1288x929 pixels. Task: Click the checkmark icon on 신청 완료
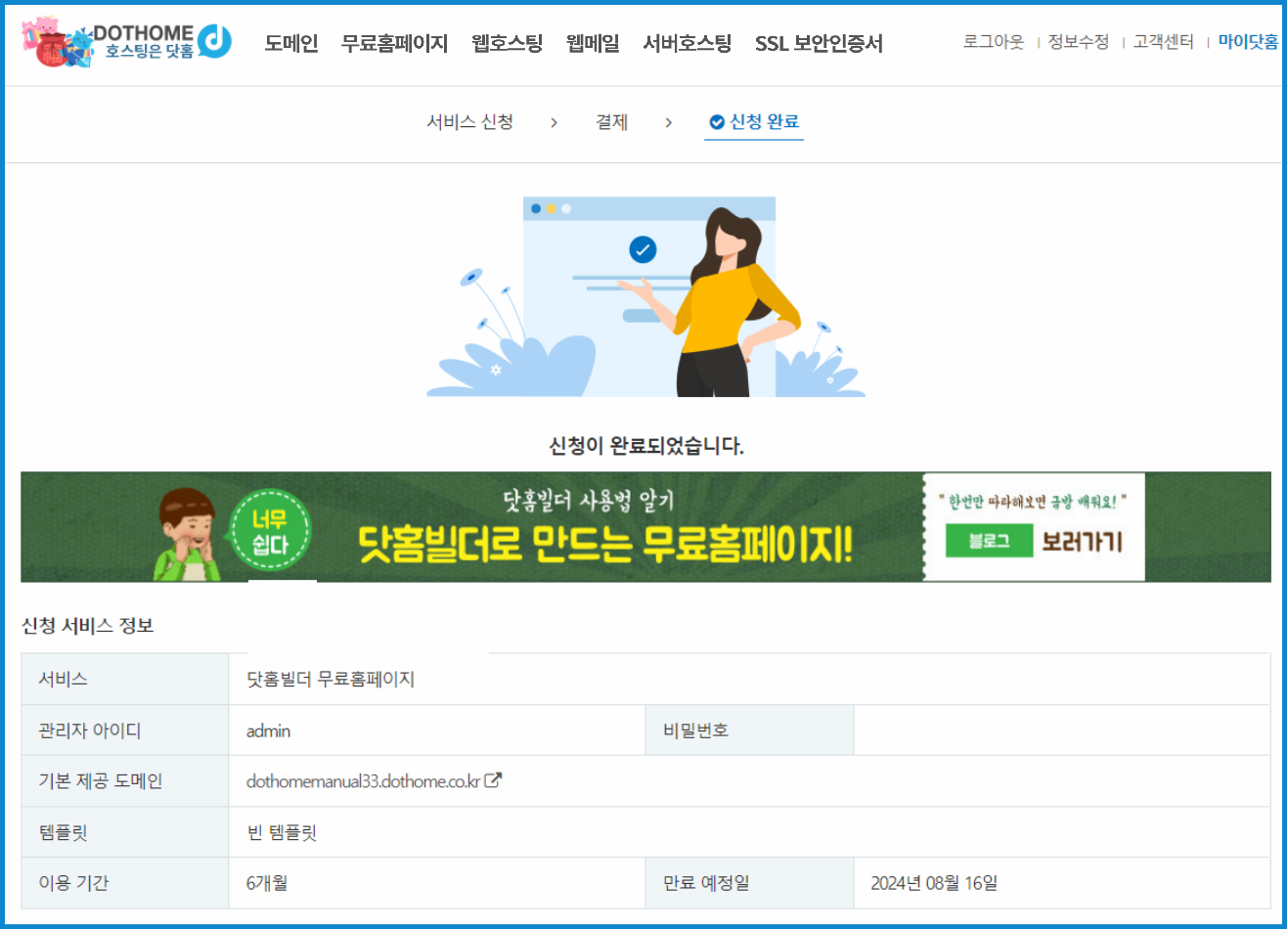pos(717,122)
